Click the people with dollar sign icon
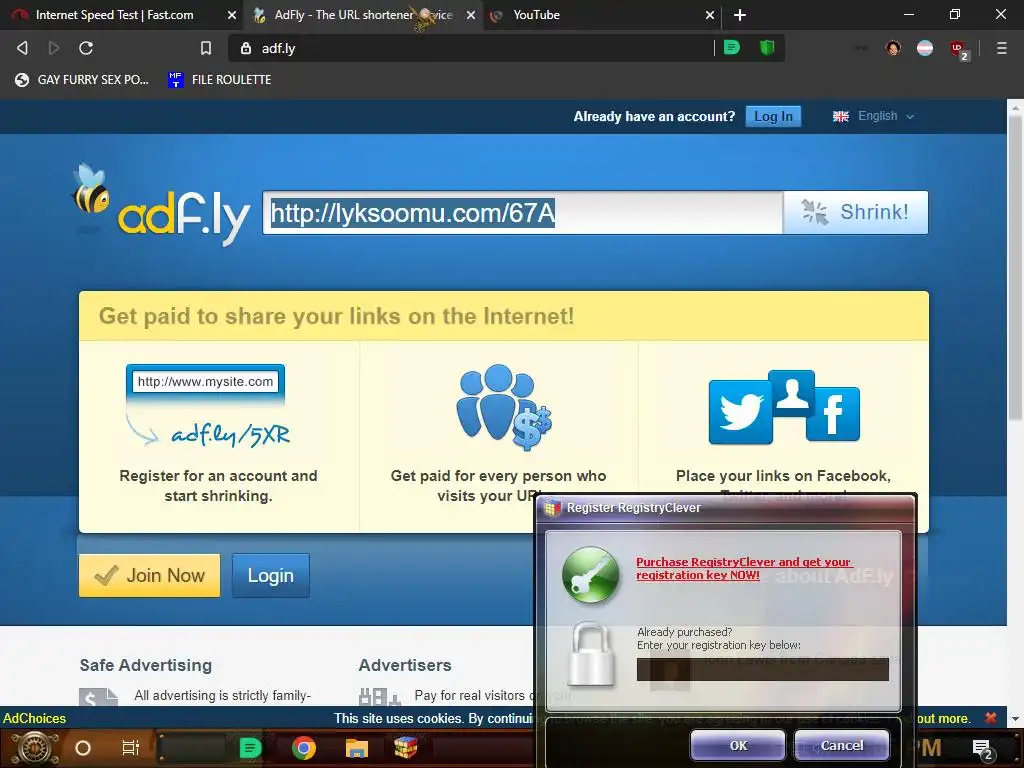1024x768 pixels. [x=504, y=407]
